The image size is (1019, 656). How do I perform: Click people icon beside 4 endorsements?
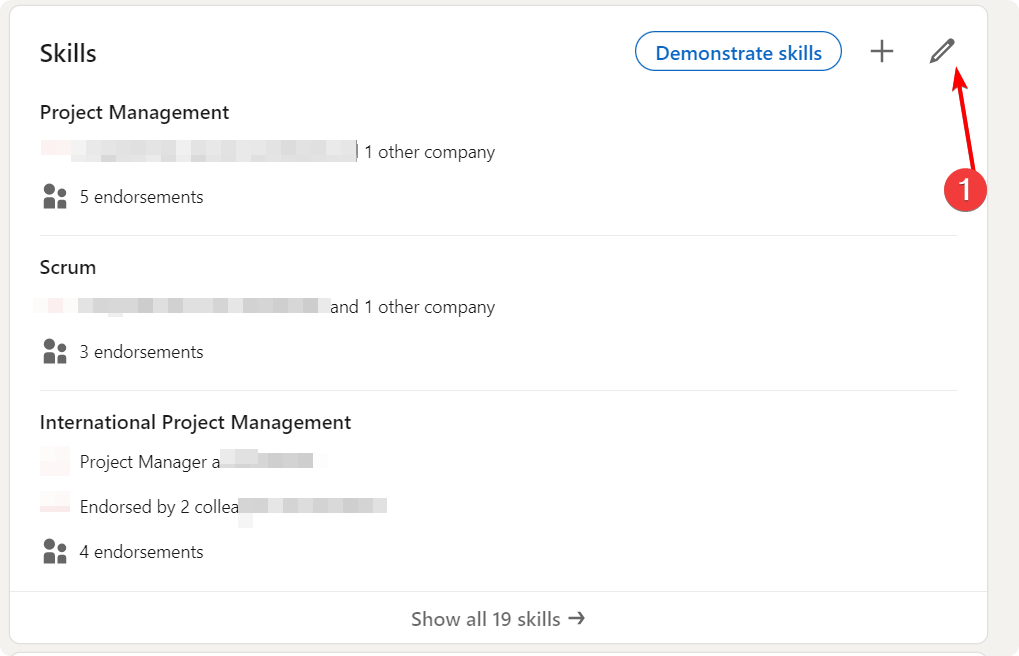point(55,552)
